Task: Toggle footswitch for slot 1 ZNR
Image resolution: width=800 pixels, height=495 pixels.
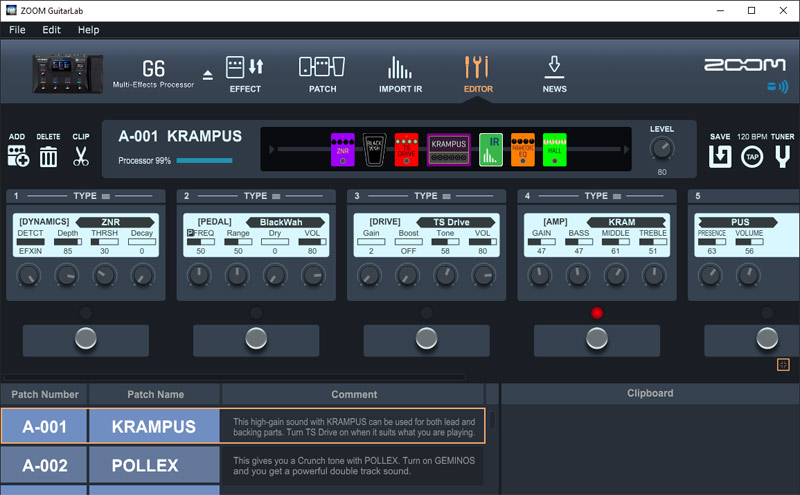Action: (86, 339)
